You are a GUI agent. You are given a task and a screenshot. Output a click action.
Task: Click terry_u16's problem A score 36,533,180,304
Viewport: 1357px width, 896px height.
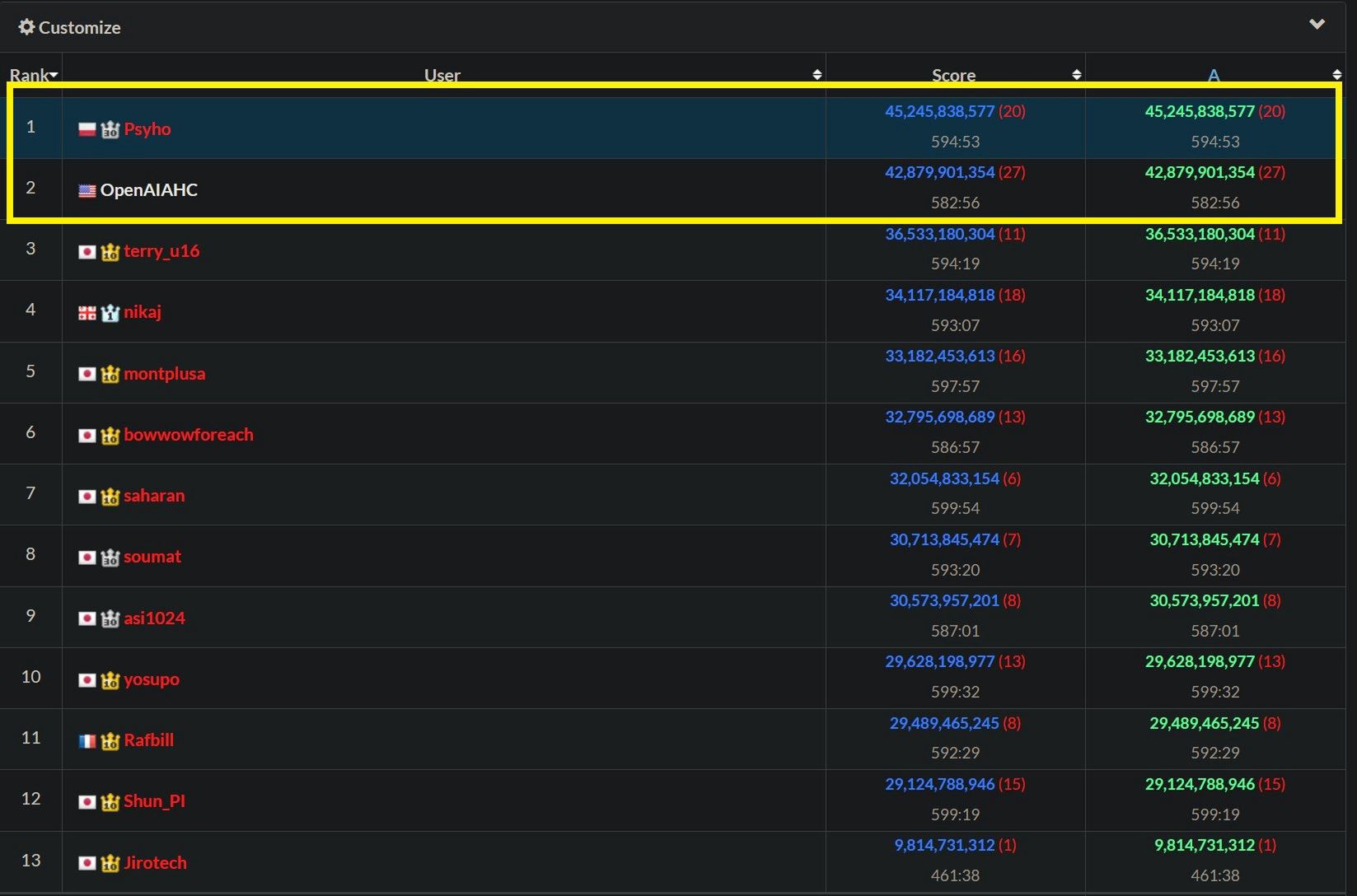pyautogui.click(x=1200, y=234)
